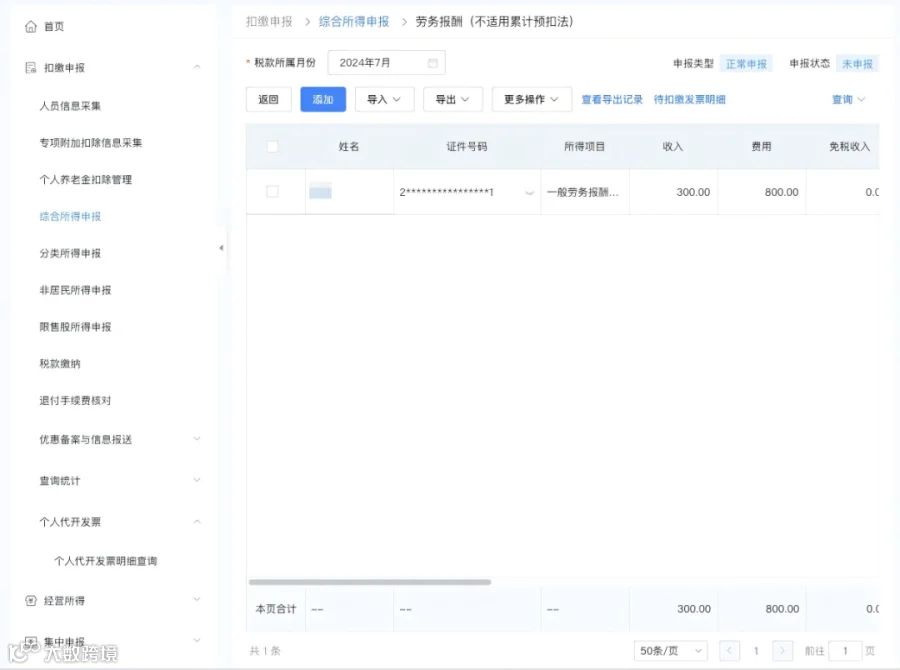
Task: Click the home icon beside 首页
Action: click(31, 26)
